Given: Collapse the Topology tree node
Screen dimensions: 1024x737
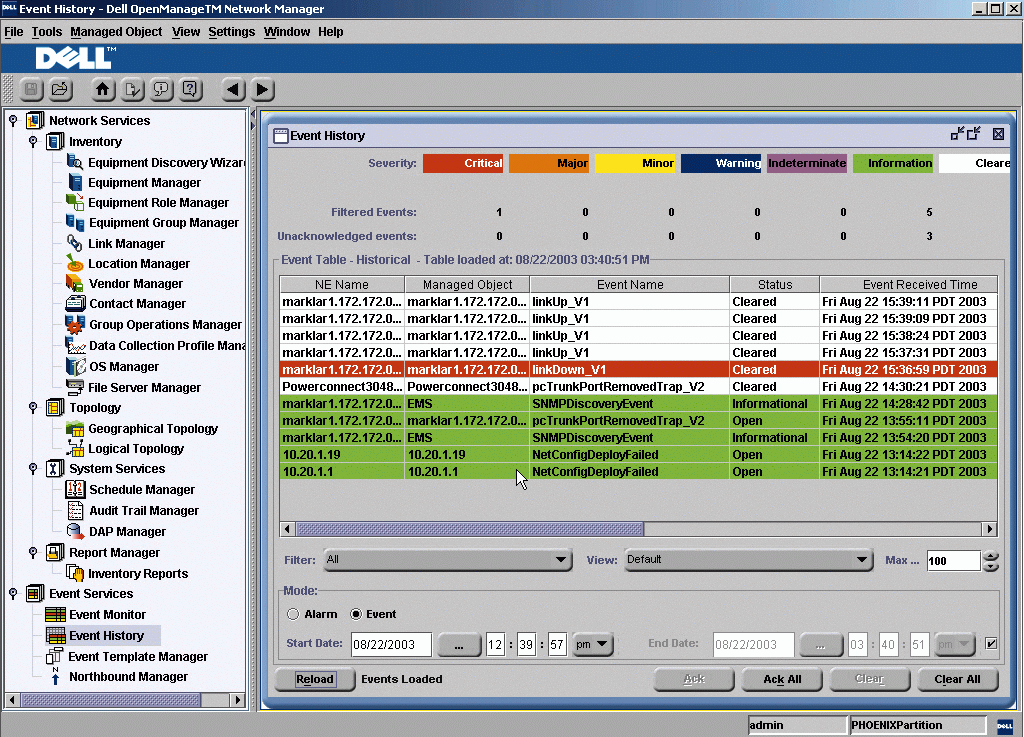Looking at the screenshot, I should point(33,407).
